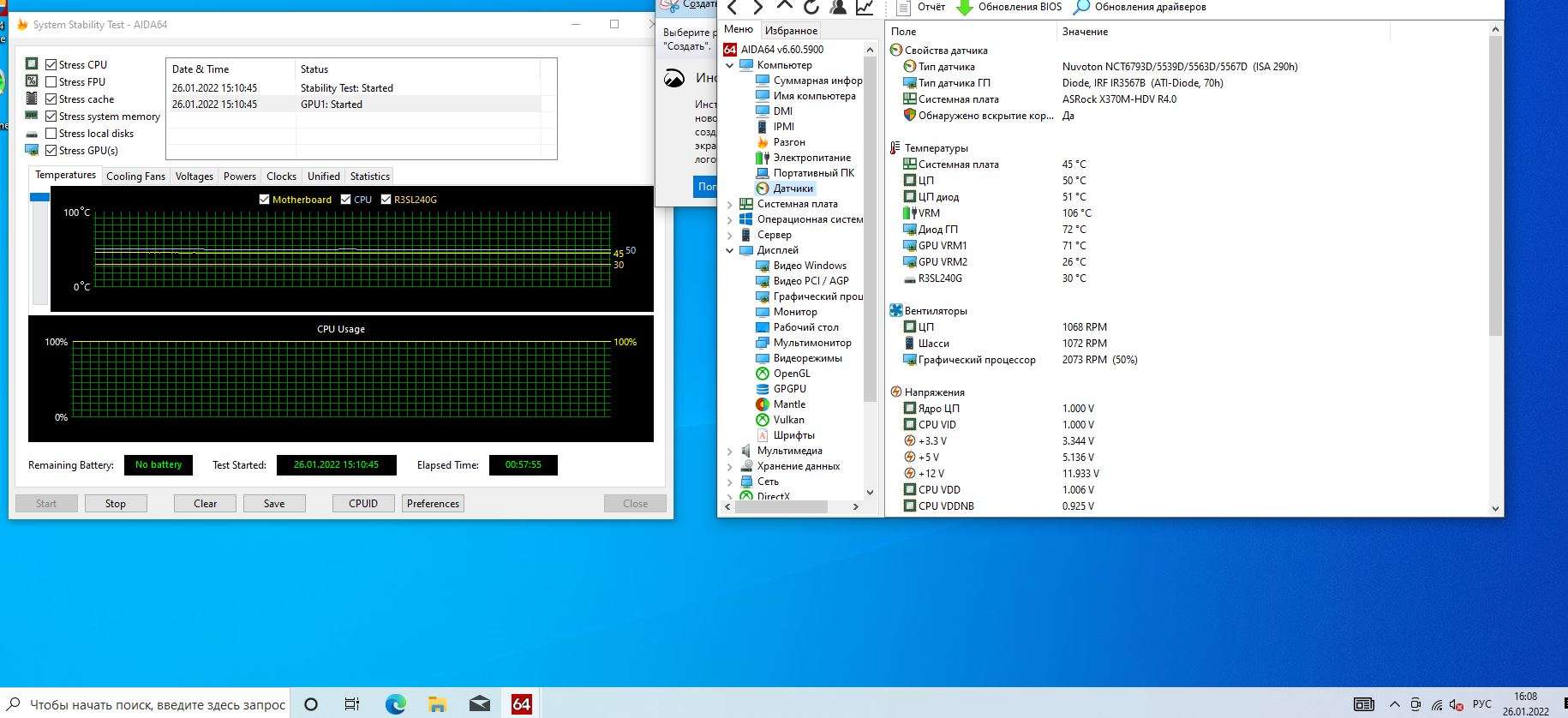Select Разгон tree item
Image resolution: width=1568 pixels, height=718 pixels.
tap(781, 142)
